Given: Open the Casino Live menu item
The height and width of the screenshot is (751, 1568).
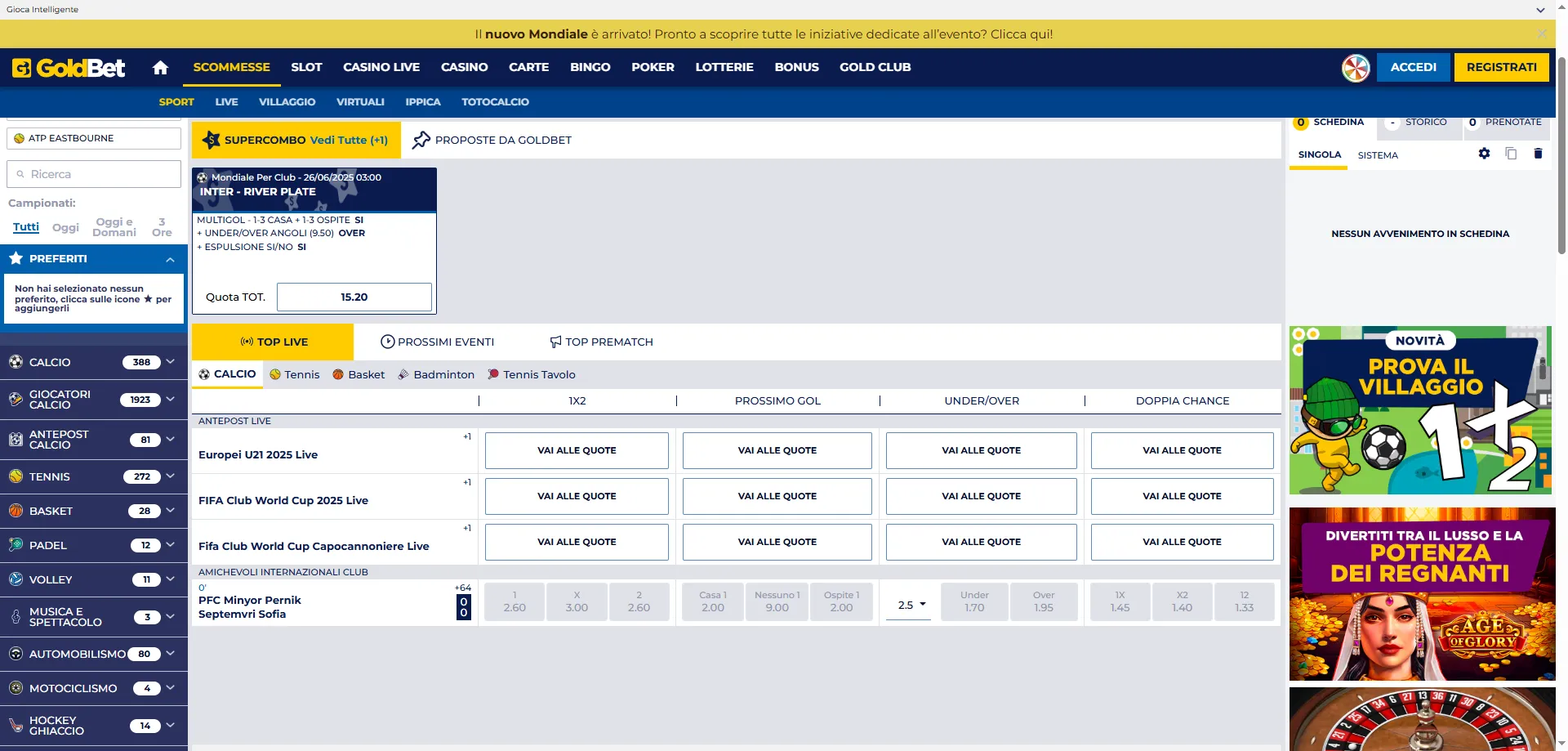Looking at the screenshot, I should point(381,68).
